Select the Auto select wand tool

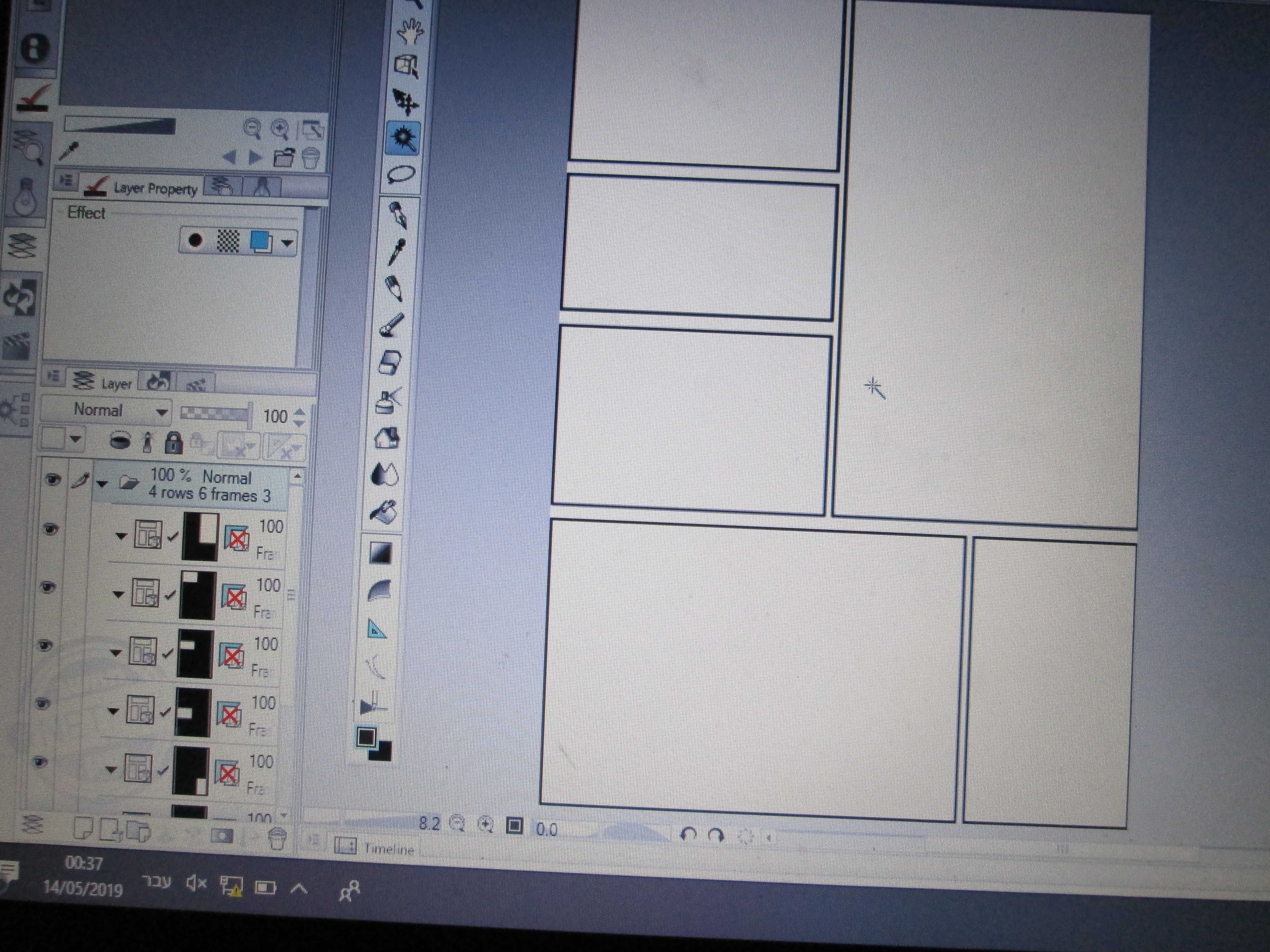tap(402, 138)
